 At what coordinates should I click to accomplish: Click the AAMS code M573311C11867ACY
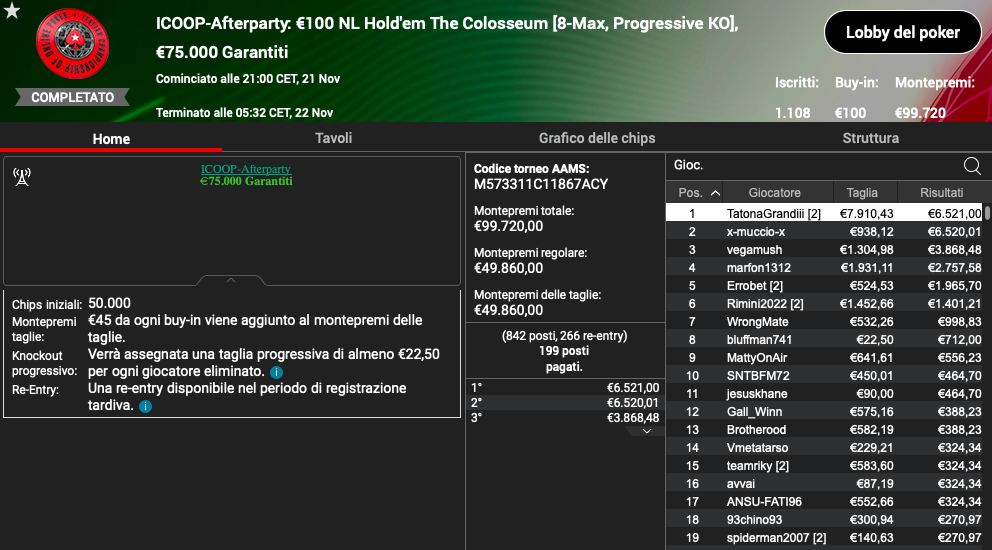click(x=541, y=184)
